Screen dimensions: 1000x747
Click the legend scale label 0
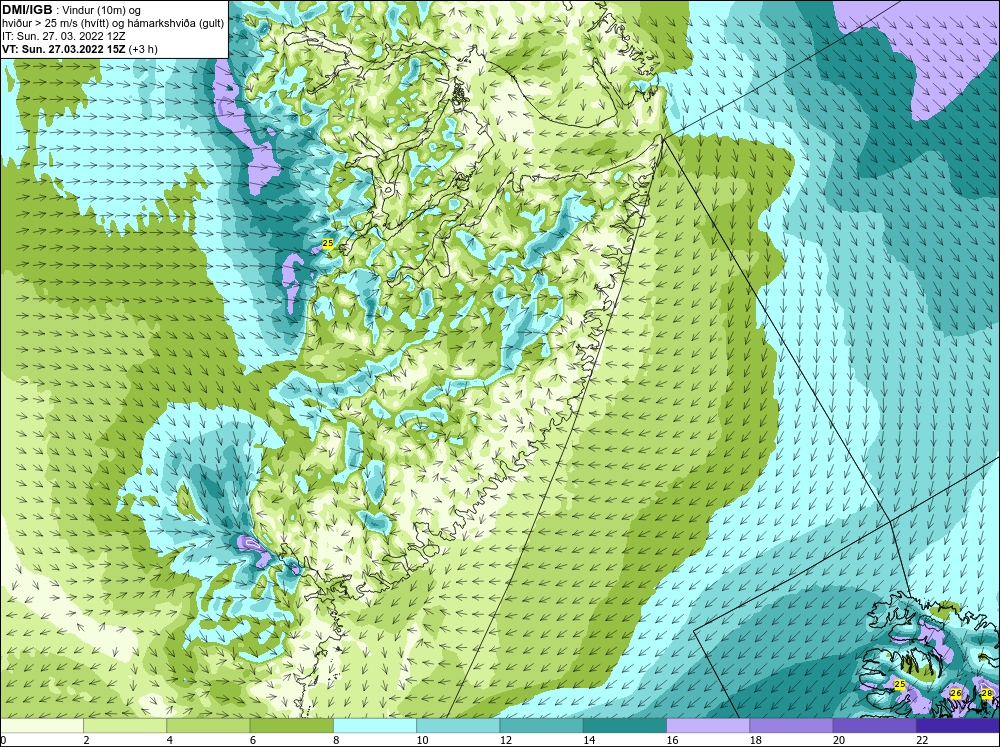(3, 740)
